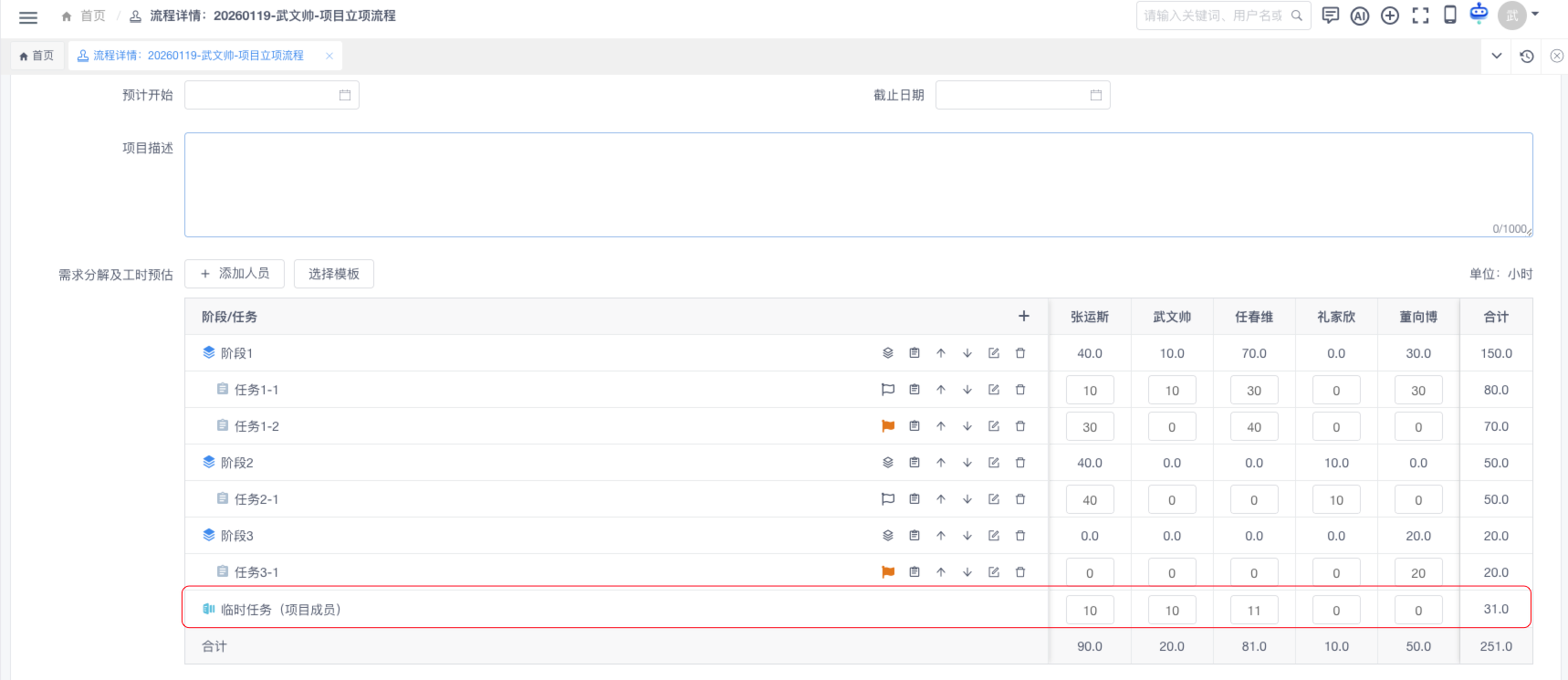Click into the 项目描述 text area
This screenshot has width=1568, height=680.
point(858,184)
